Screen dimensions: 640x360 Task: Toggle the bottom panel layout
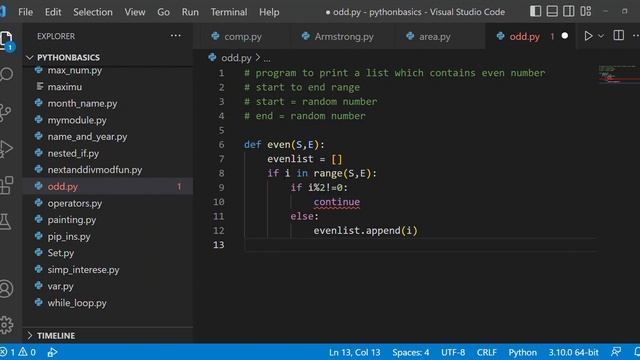point(552,11)
